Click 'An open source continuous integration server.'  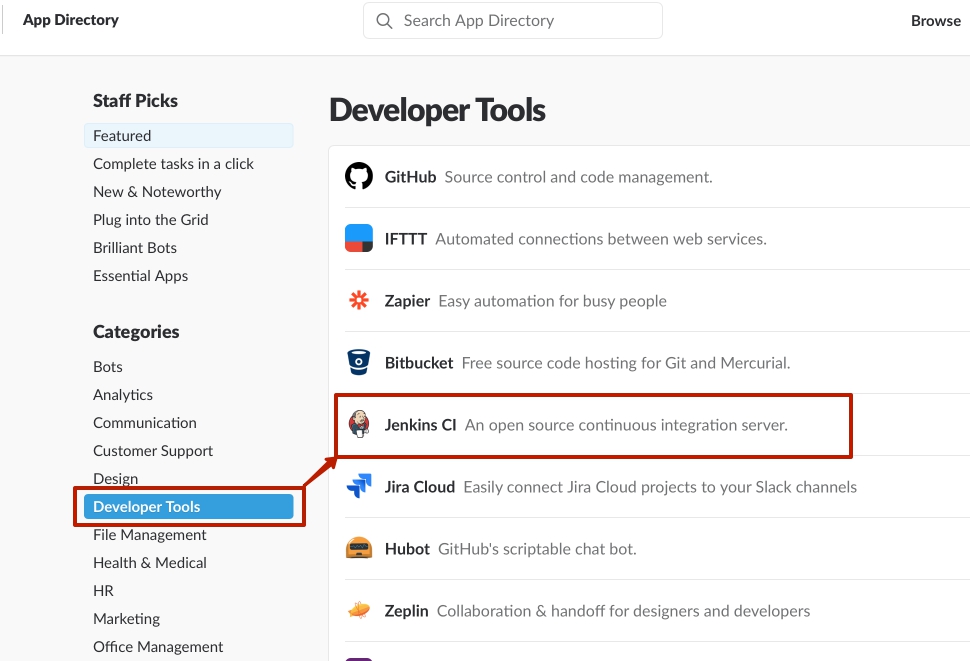[626, 425]
